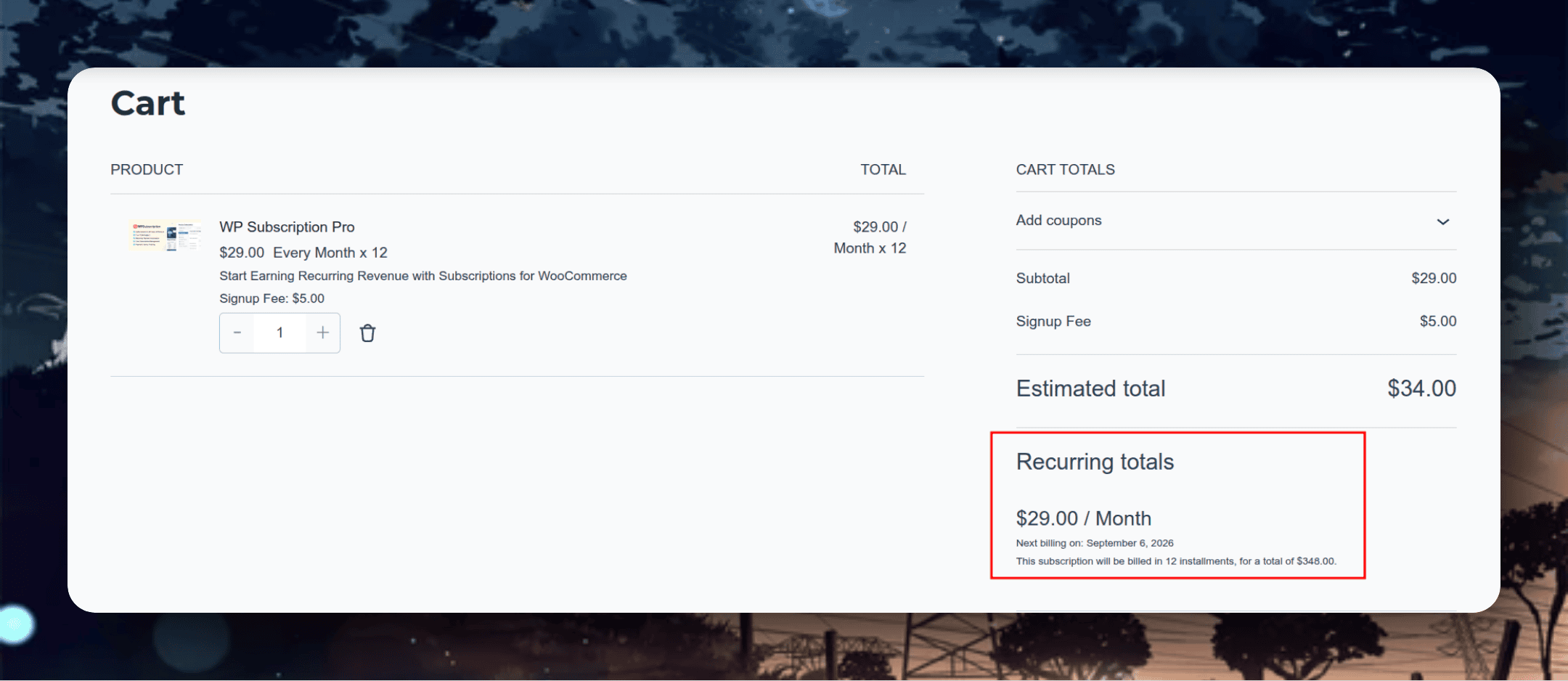Click the chevron next to Add coupons
The height and width of the screenshot is (681, 1568).
[x=1442, y=221]
